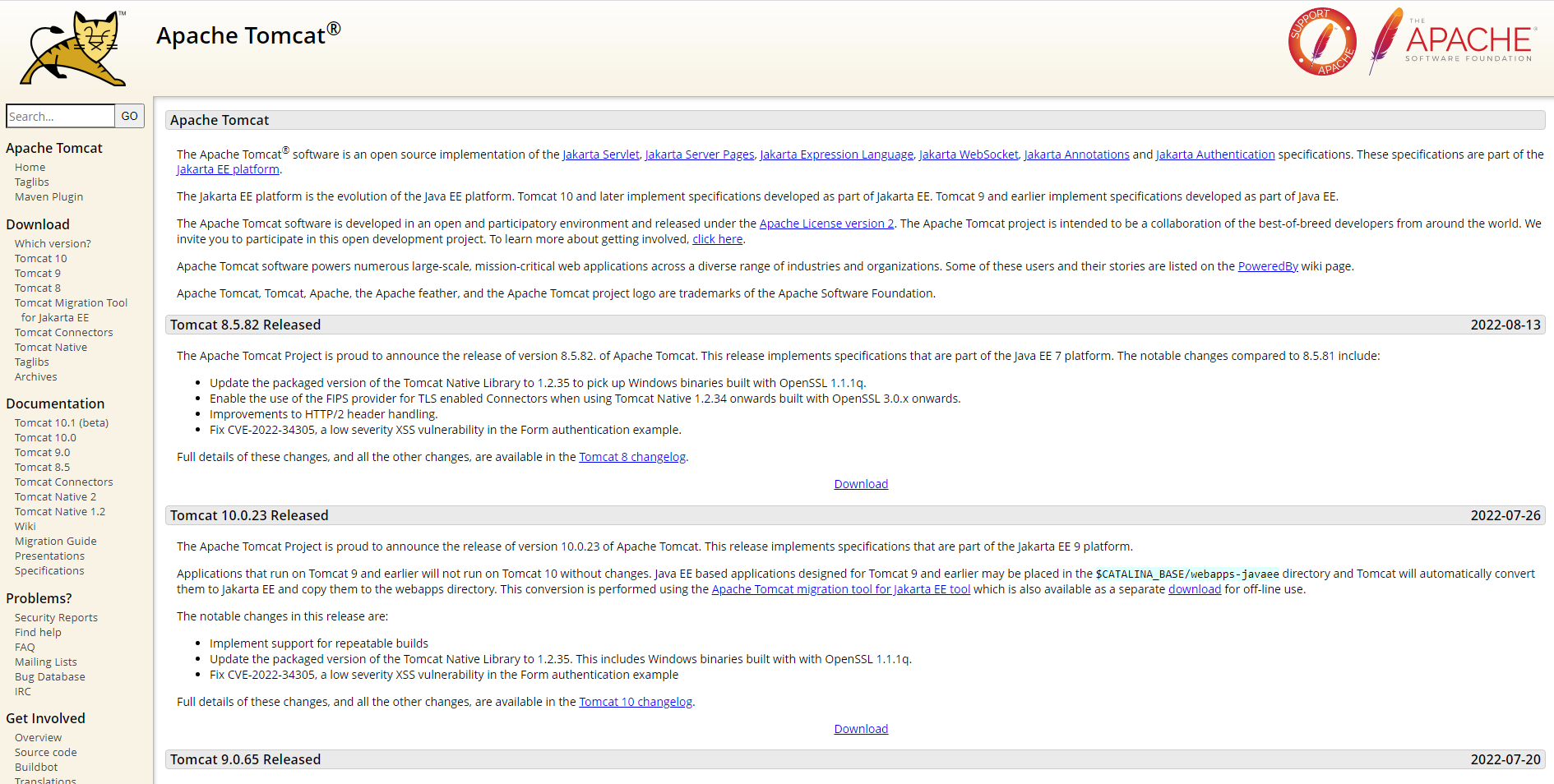Click the GO search button
Screen dimensions: 1554x784
tap(130, 116)
